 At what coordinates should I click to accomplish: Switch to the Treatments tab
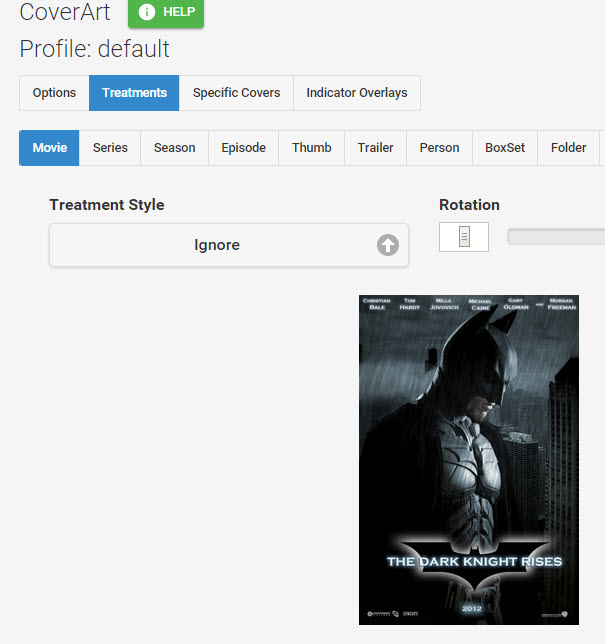[134, 93]
